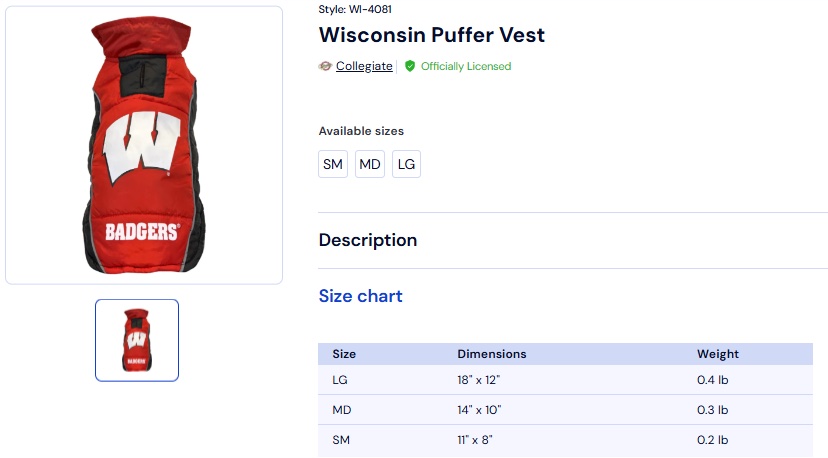This screenshot has height=458, width=828.
Task: Click the Weight column header
Action: click(x=718, y=354)
